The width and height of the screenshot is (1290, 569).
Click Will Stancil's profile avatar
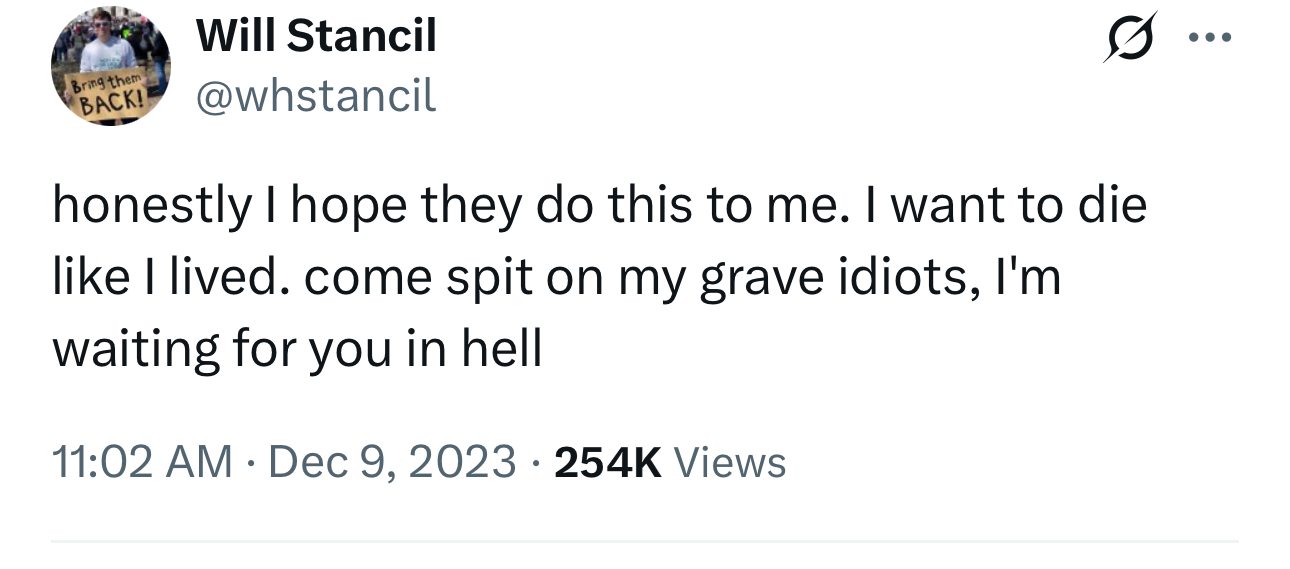coord(111,66)
